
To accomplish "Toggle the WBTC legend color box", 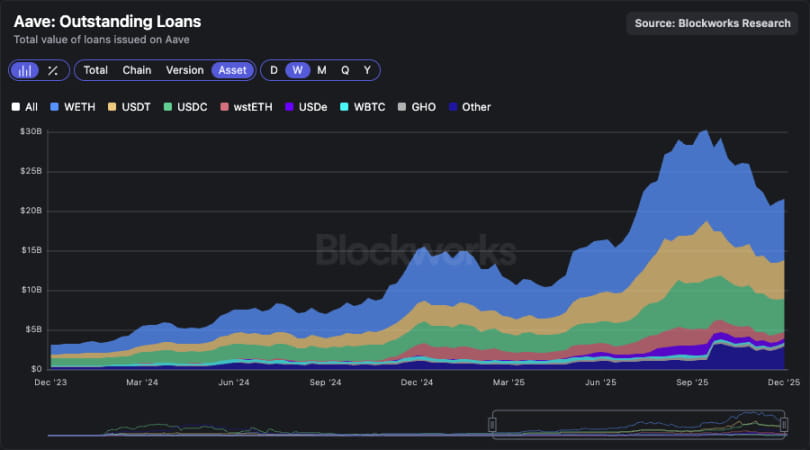I will 345,107.
